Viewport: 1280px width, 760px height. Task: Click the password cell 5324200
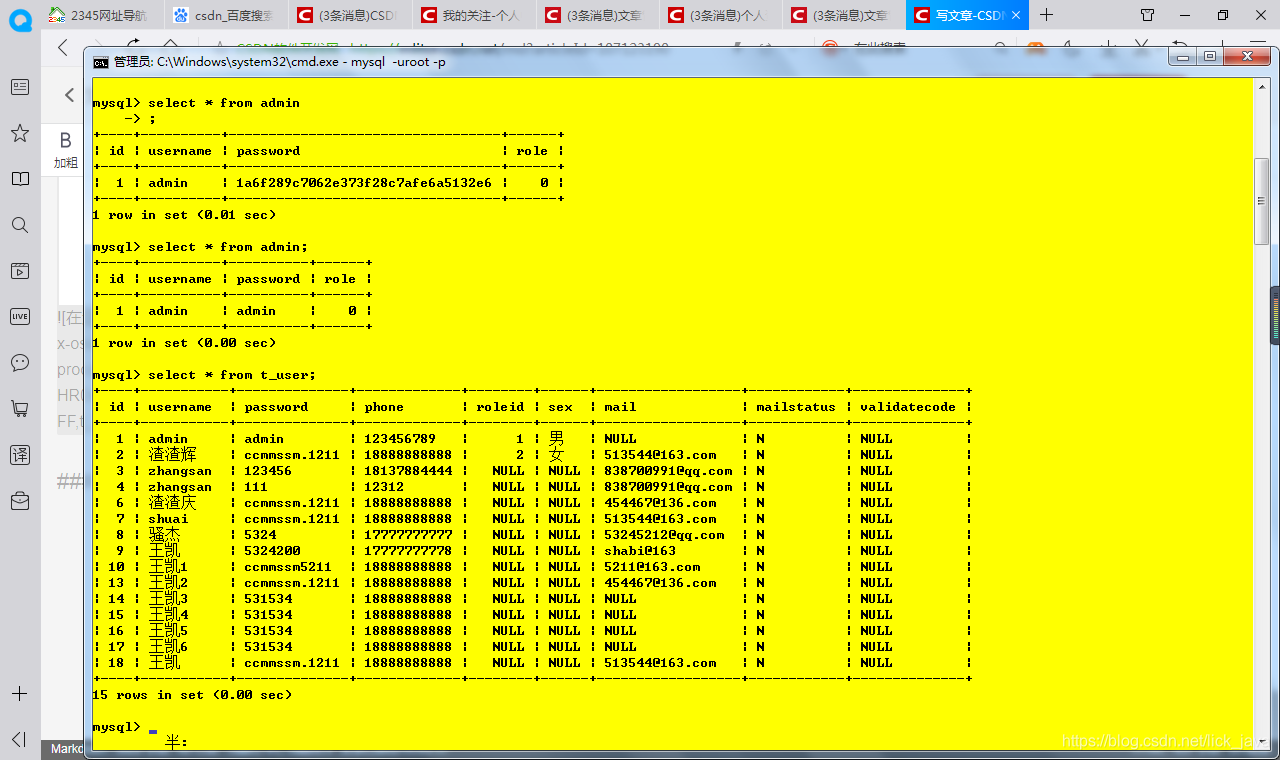272,551
